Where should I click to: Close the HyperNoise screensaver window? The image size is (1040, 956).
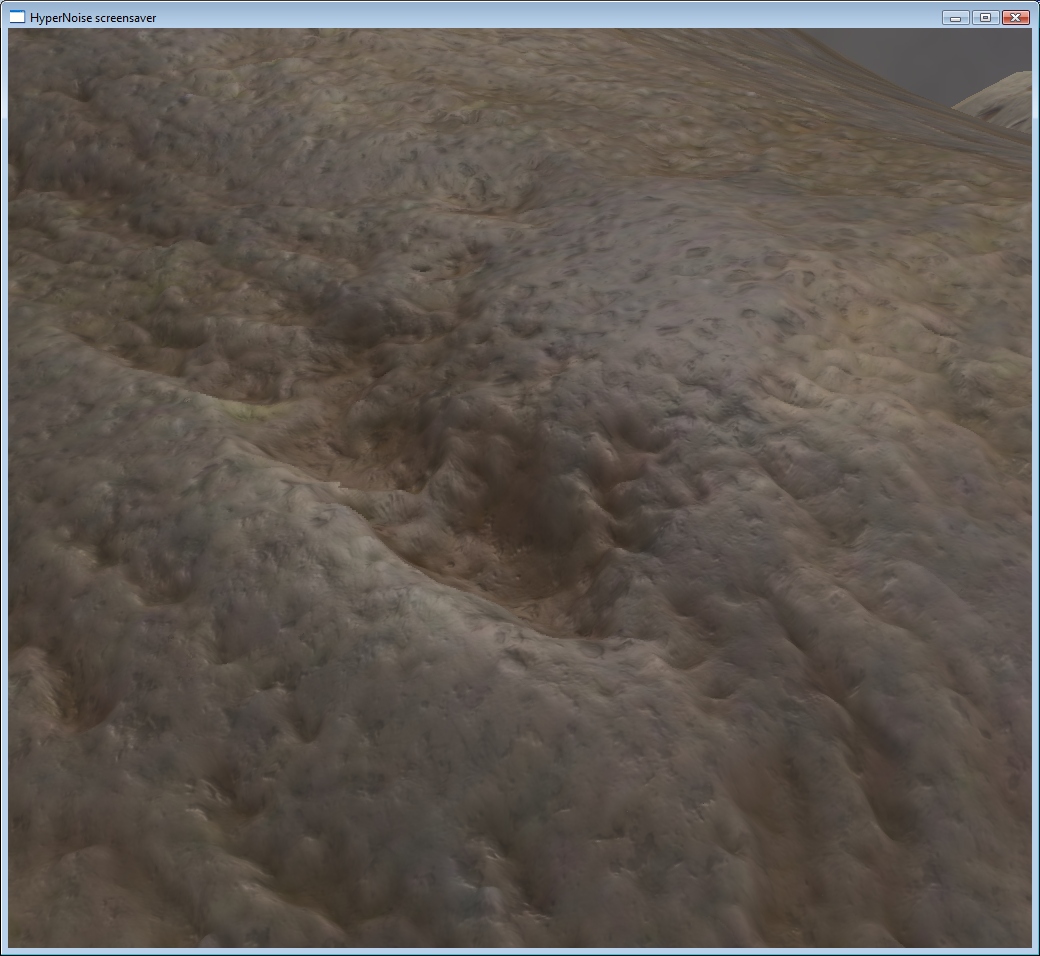click(1015, 17)
